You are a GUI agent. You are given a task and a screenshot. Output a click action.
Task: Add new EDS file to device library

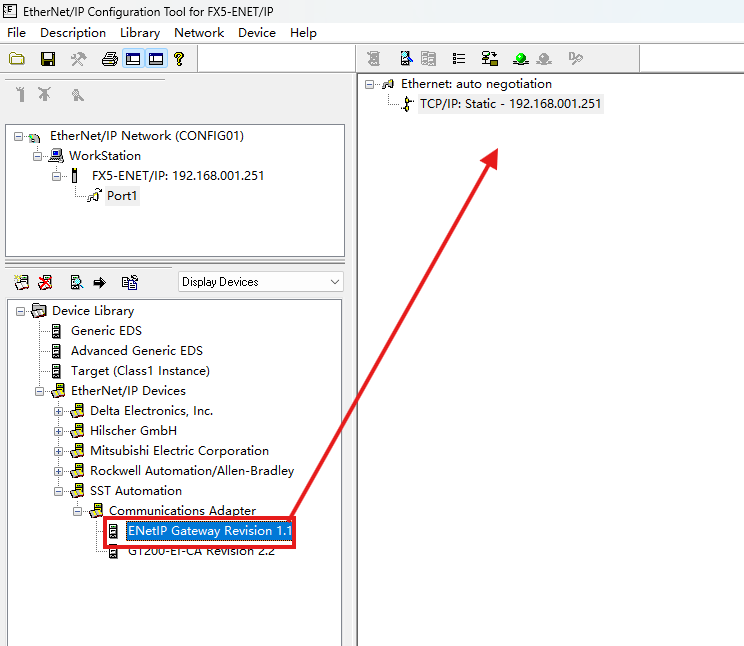pos(21,282)
